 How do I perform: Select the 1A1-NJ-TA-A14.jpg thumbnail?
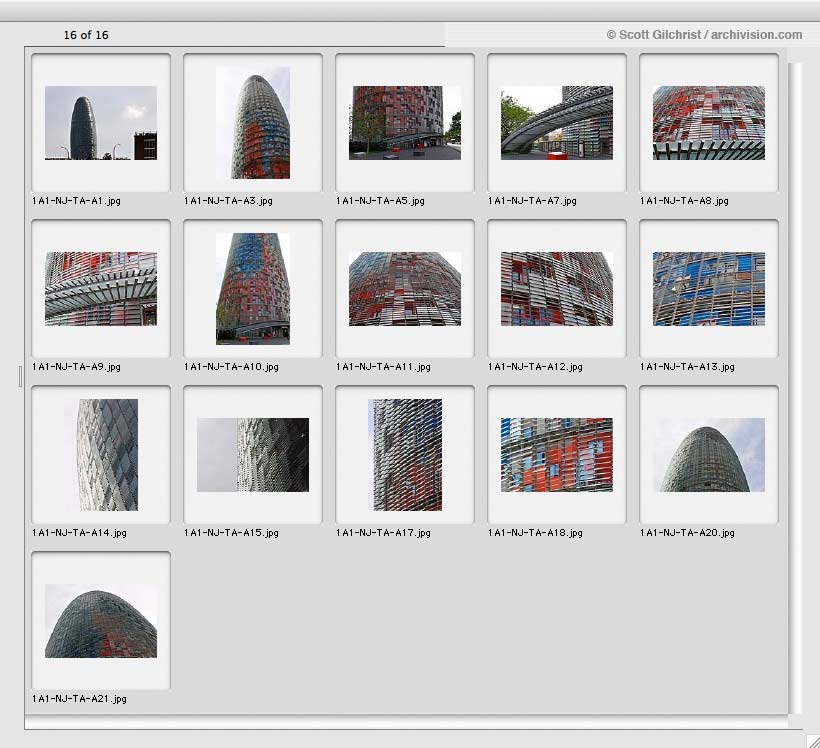(101, 455)
